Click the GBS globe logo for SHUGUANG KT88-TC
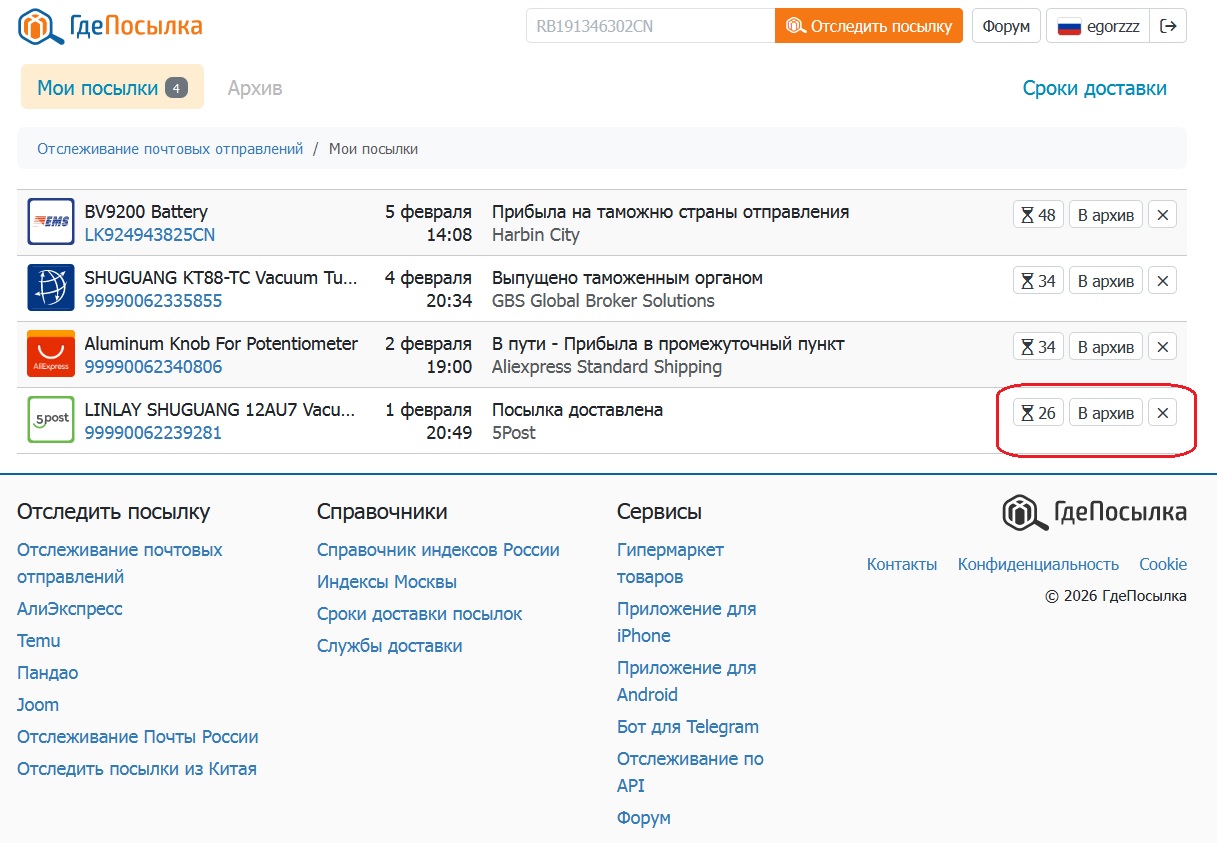 pyautogui.click(x=51, y=288)
